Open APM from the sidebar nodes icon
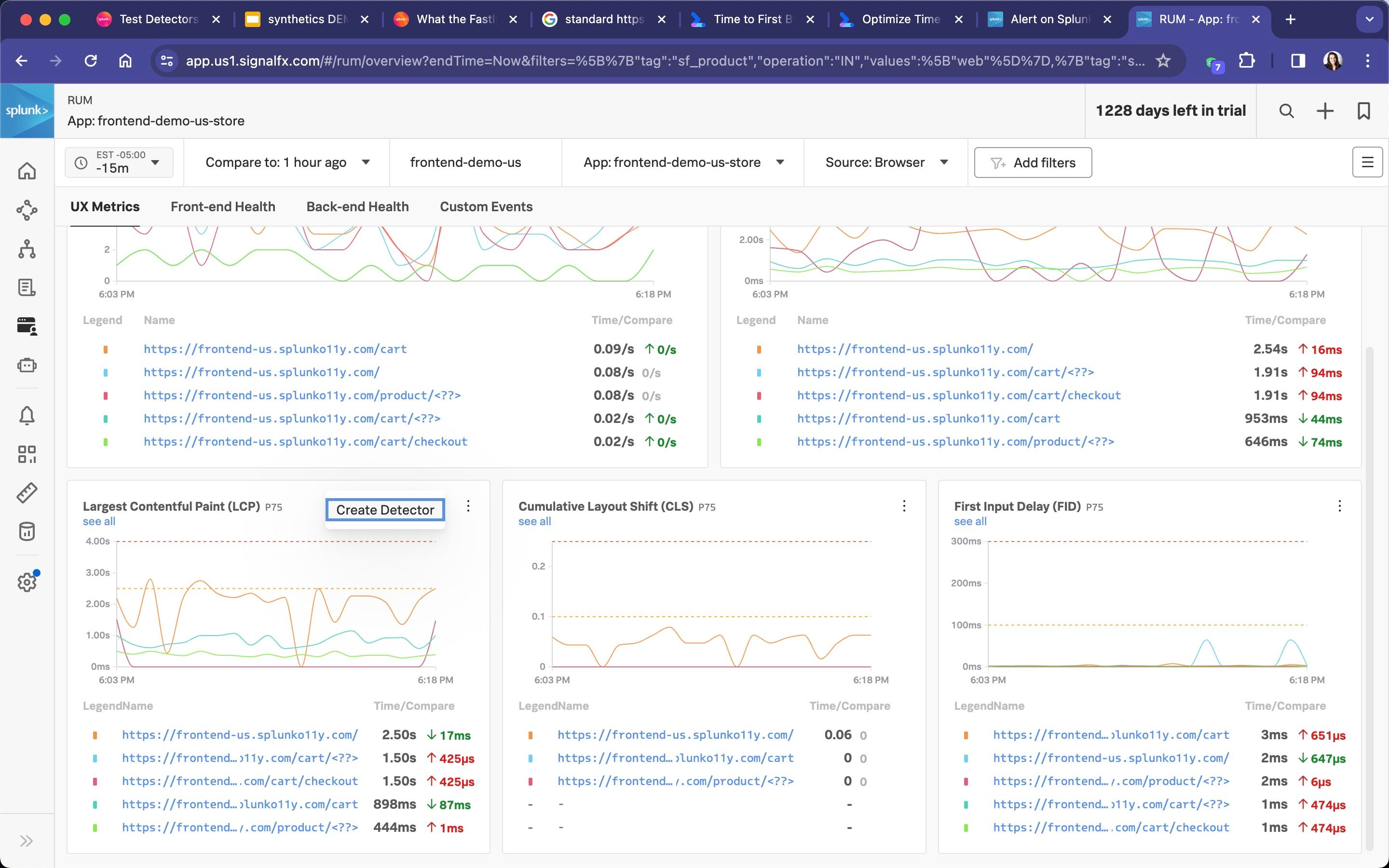1389x868 pixels. click(27, 210)
